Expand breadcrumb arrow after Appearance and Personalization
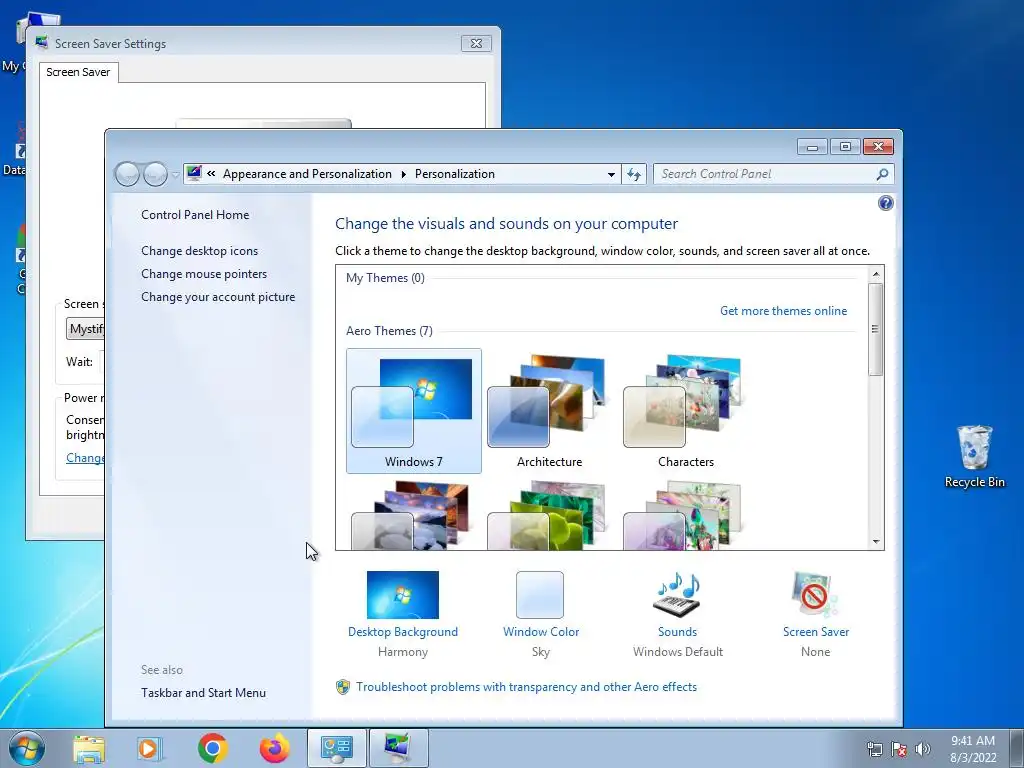Image resolution: width=1024 pixels, height=768 pixels. tap(403, 174)
